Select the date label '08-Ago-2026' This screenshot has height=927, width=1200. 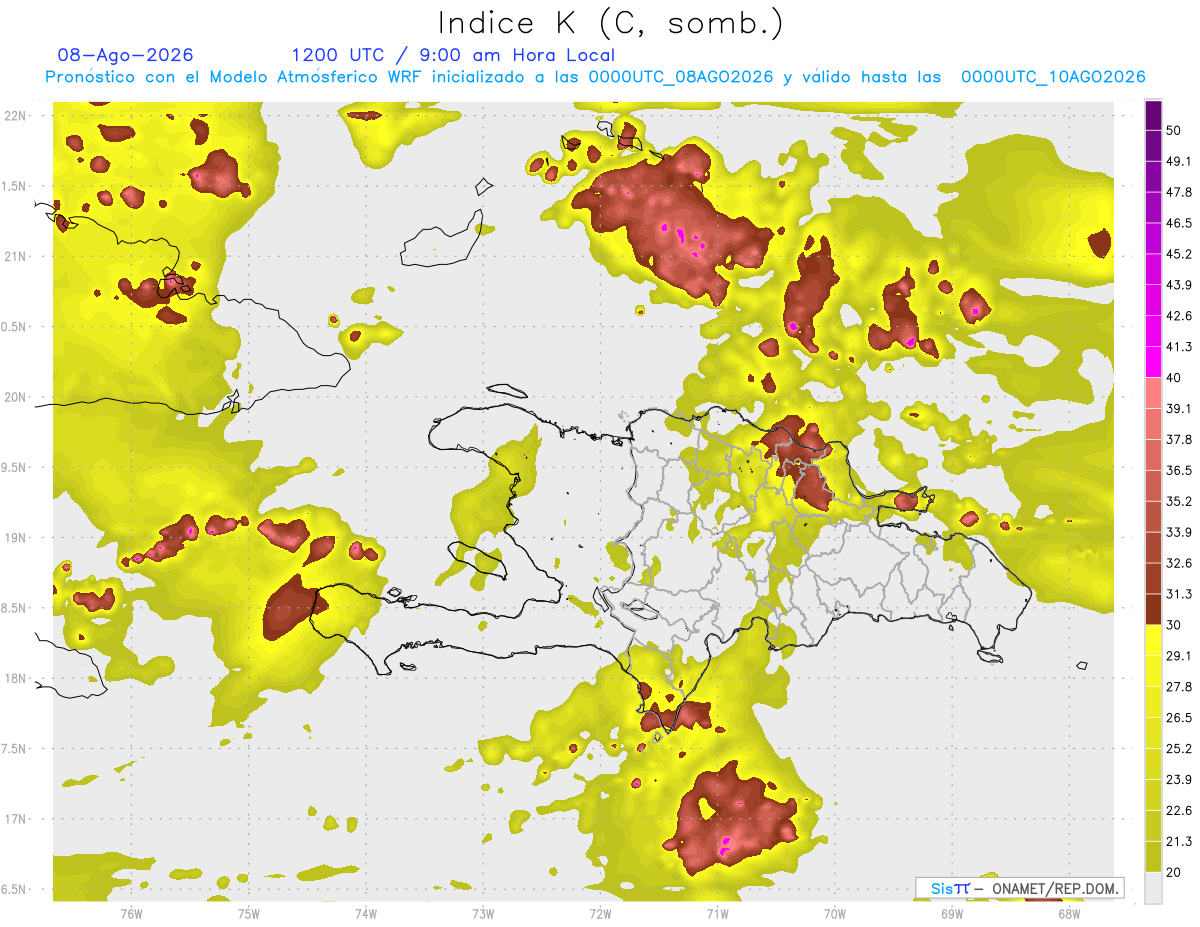(126, 55)
